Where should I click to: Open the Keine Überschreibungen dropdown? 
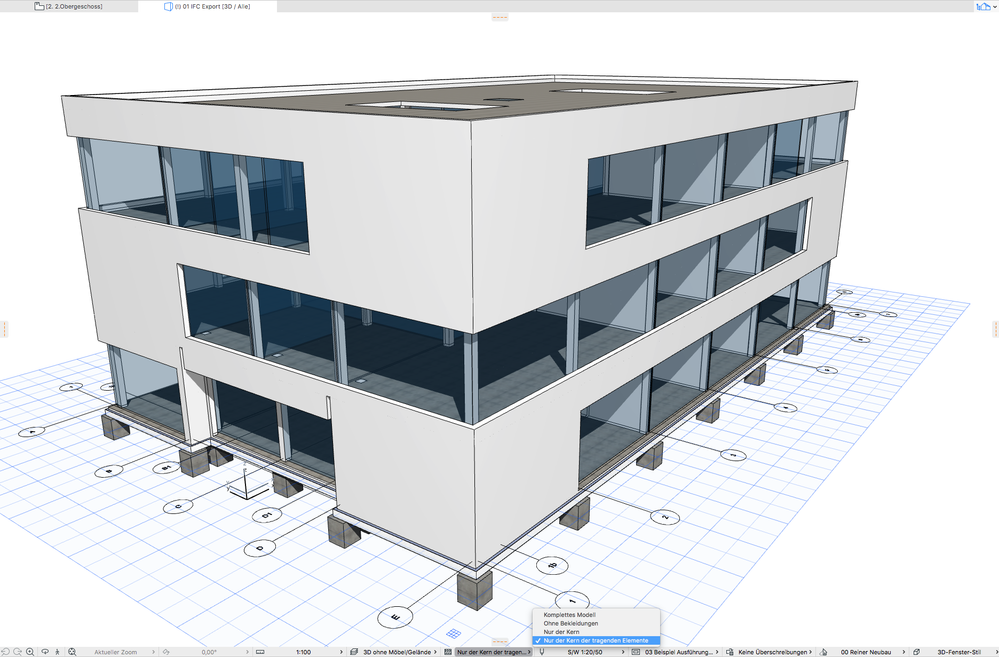click(775, 652)
